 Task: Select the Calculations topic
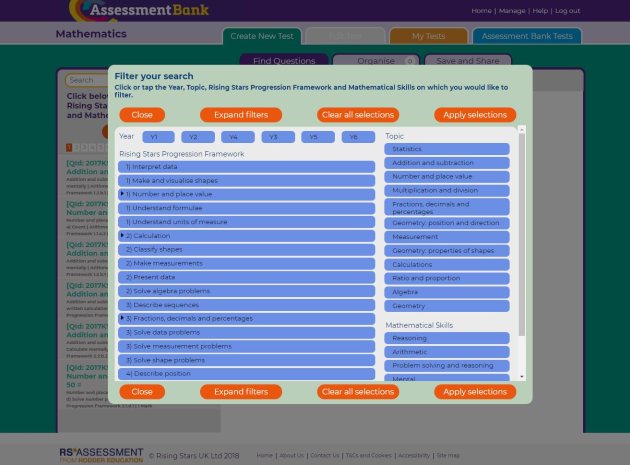(447, 264)
